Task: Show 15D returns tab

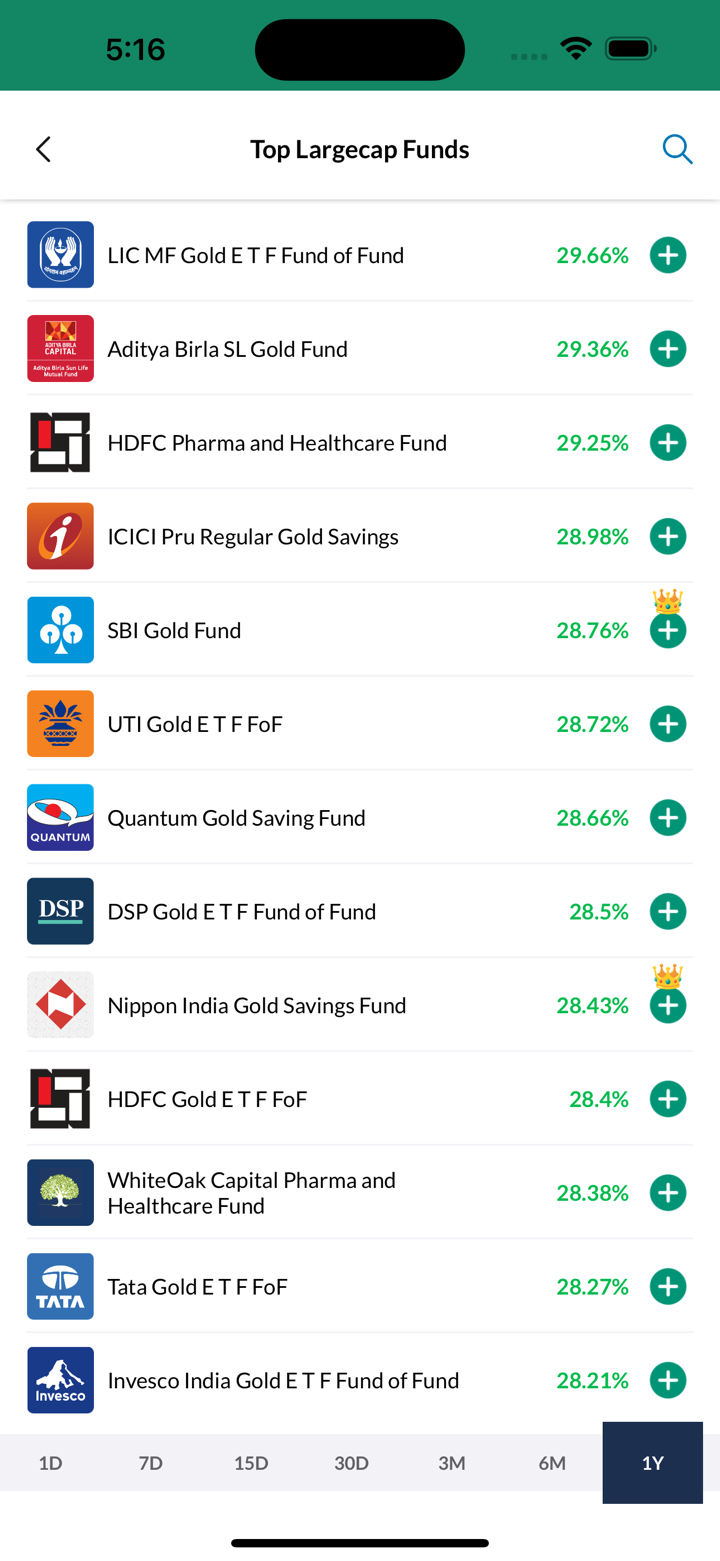Action: [251, 1463]
